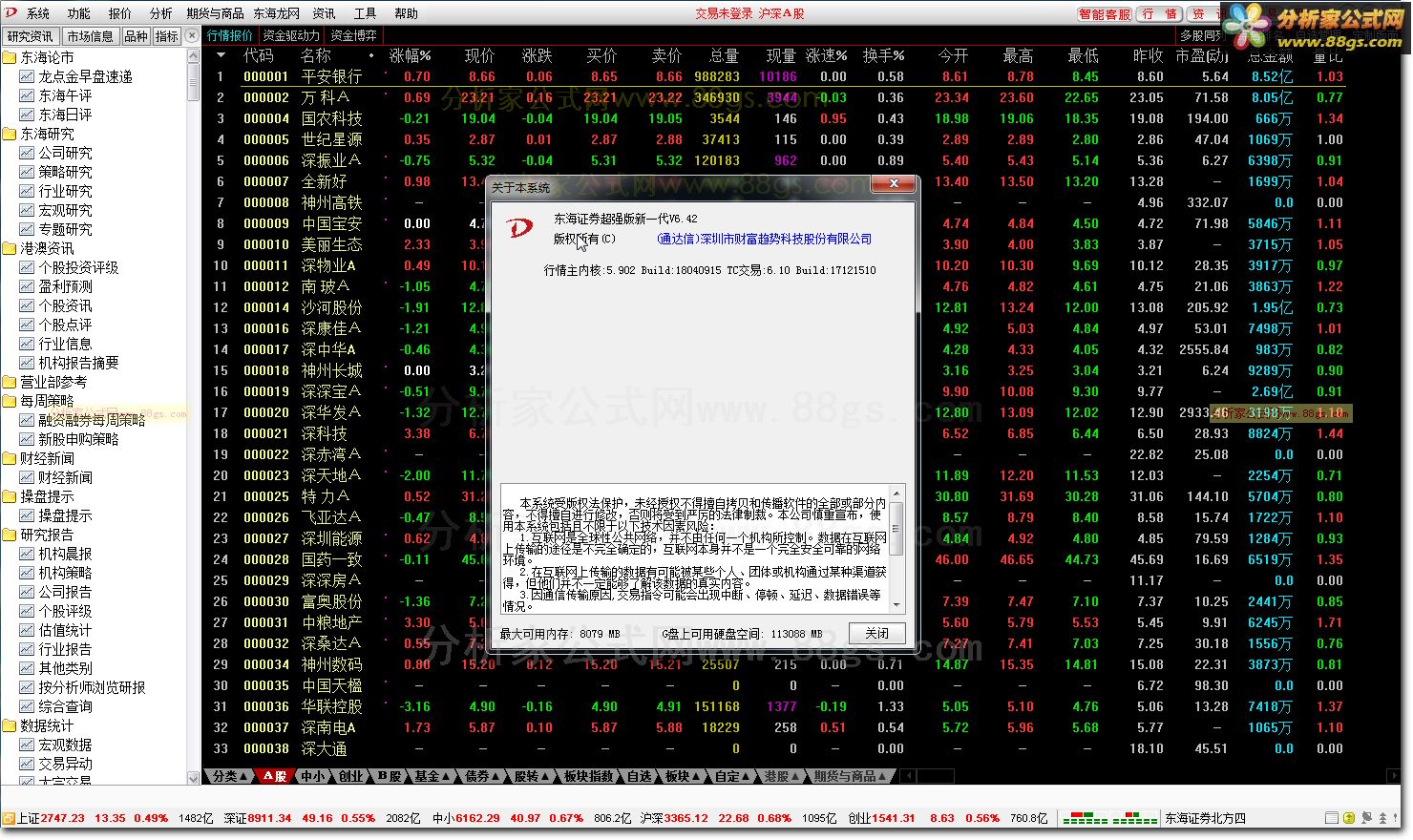Expand the 股转▲ bottom tab

[x=532, y=776]
